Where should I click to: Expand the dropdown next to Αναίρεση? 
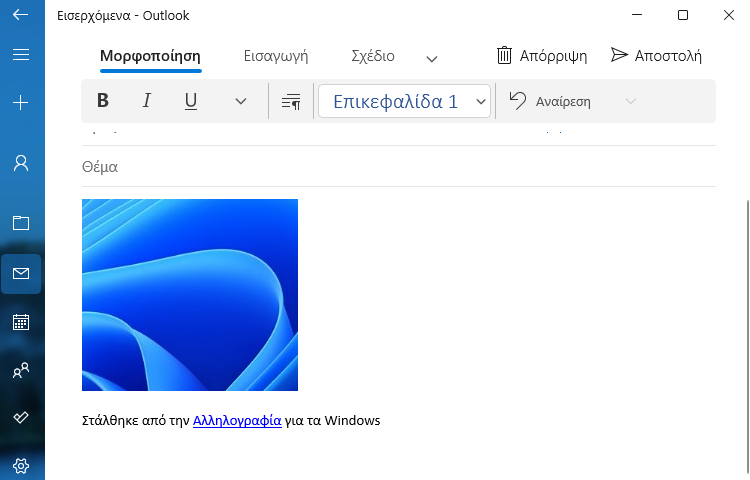[631, 101]
